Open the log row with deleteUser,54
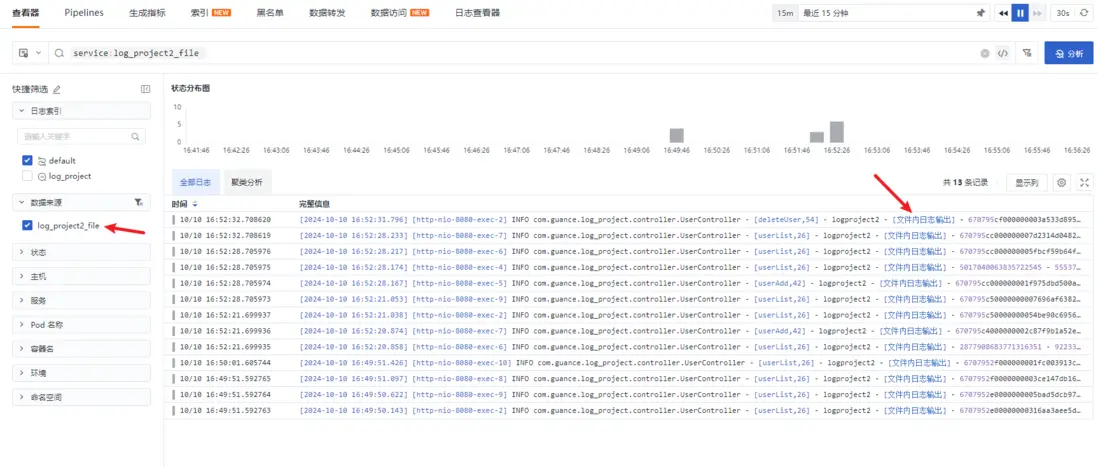Image resolution: width=1098 pixels, height=467 pixels. [630, 219]
